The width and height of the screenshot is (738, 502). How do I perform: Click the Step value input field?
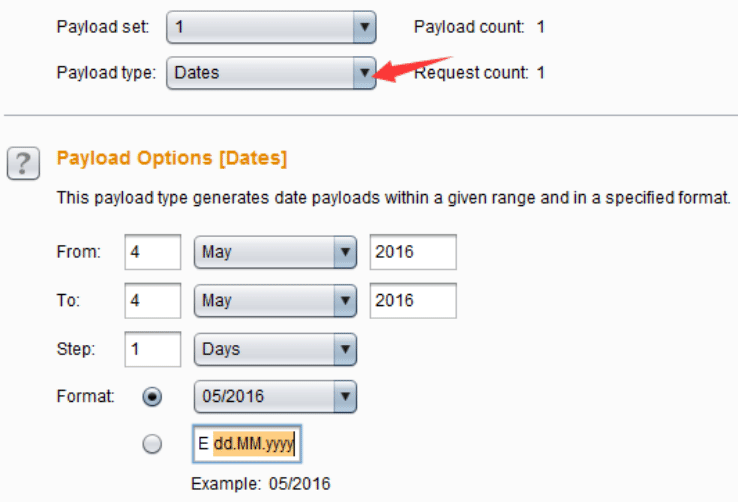153,350
